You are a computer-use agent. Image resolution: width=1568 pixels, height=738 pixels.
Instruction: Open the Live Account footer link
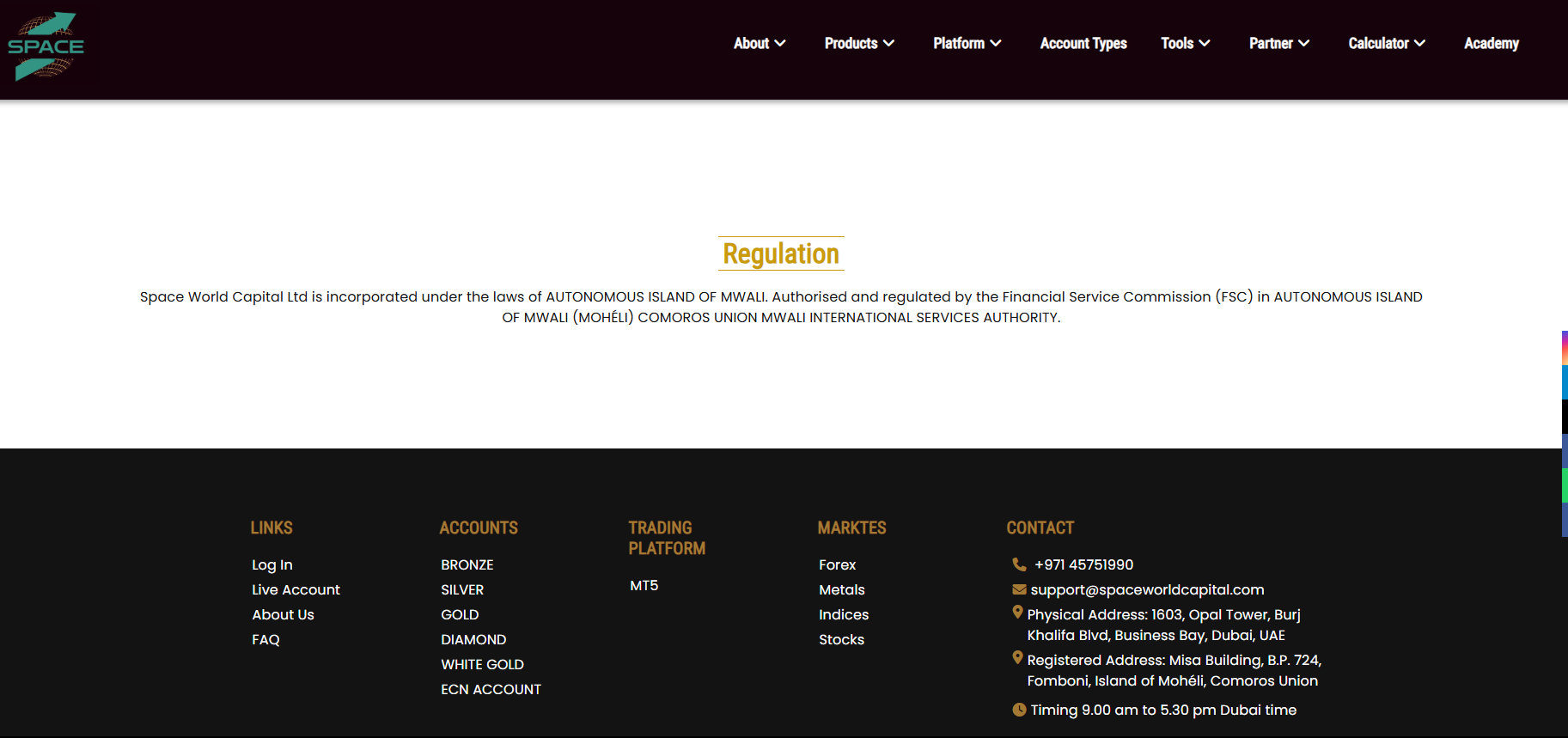pos(296,589)
